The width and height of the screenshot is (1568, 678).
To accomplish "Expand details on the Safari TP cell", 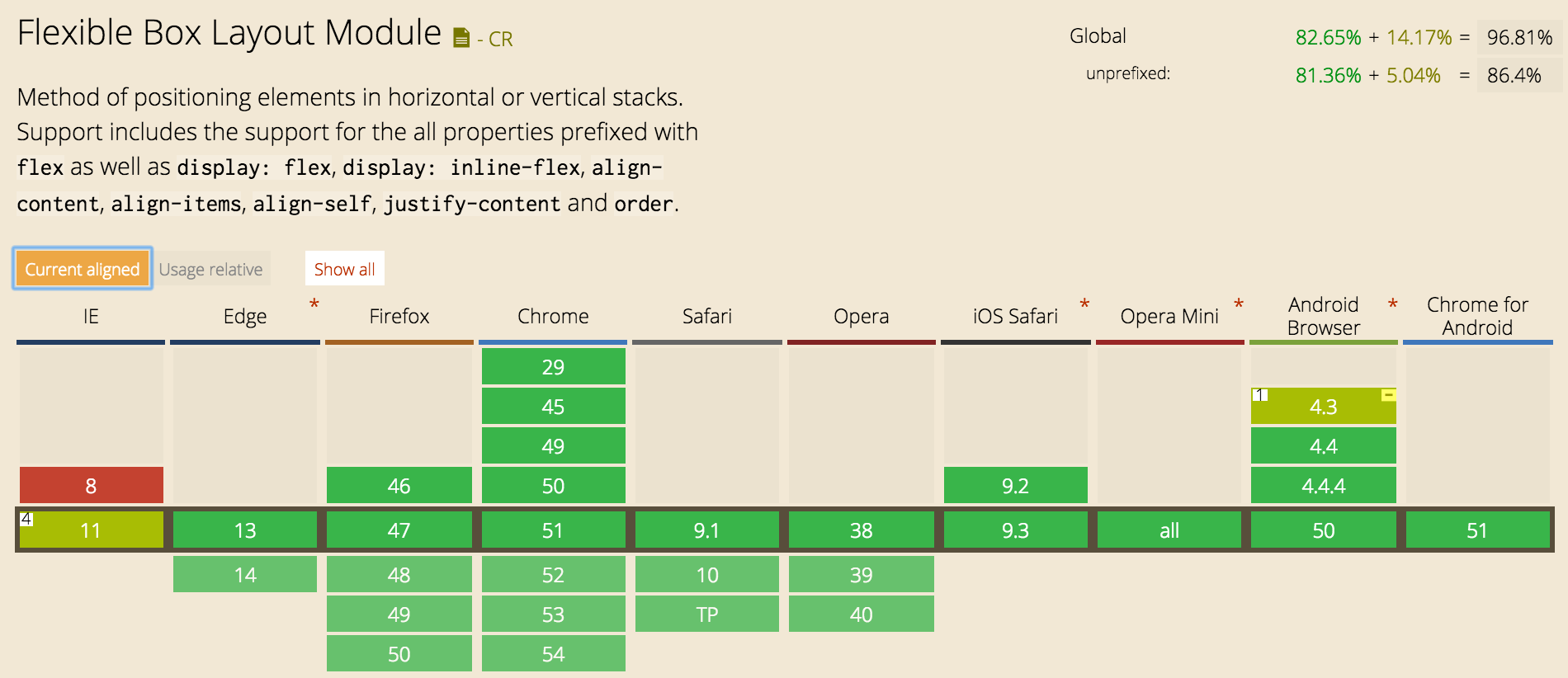I will (706, 614).
